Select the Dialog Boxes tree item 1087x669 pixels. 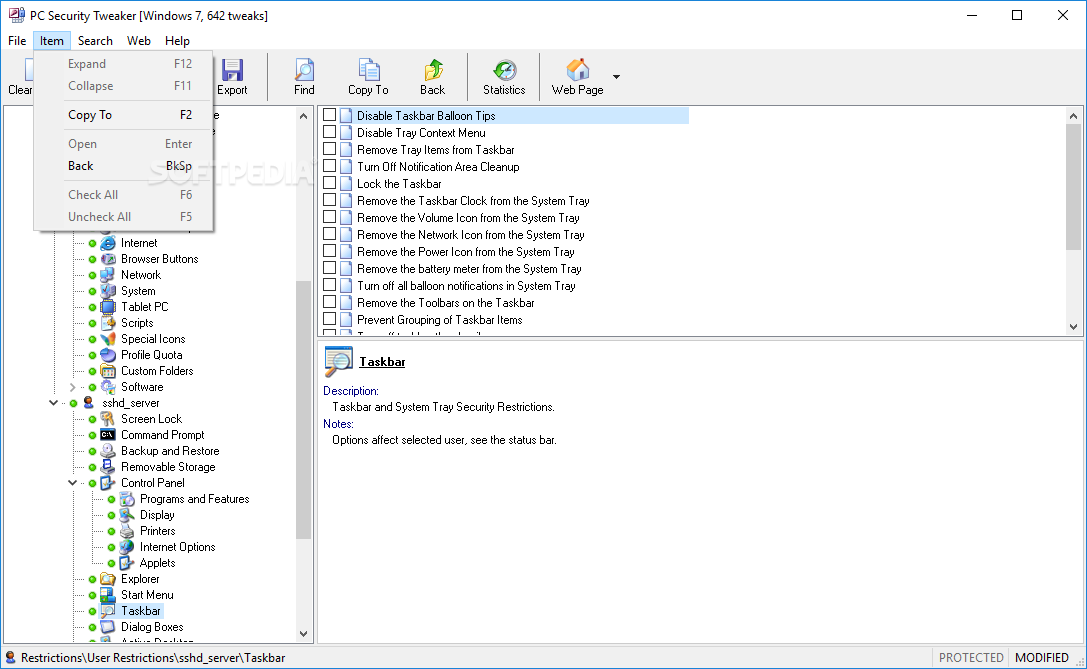tap(152, 627)
